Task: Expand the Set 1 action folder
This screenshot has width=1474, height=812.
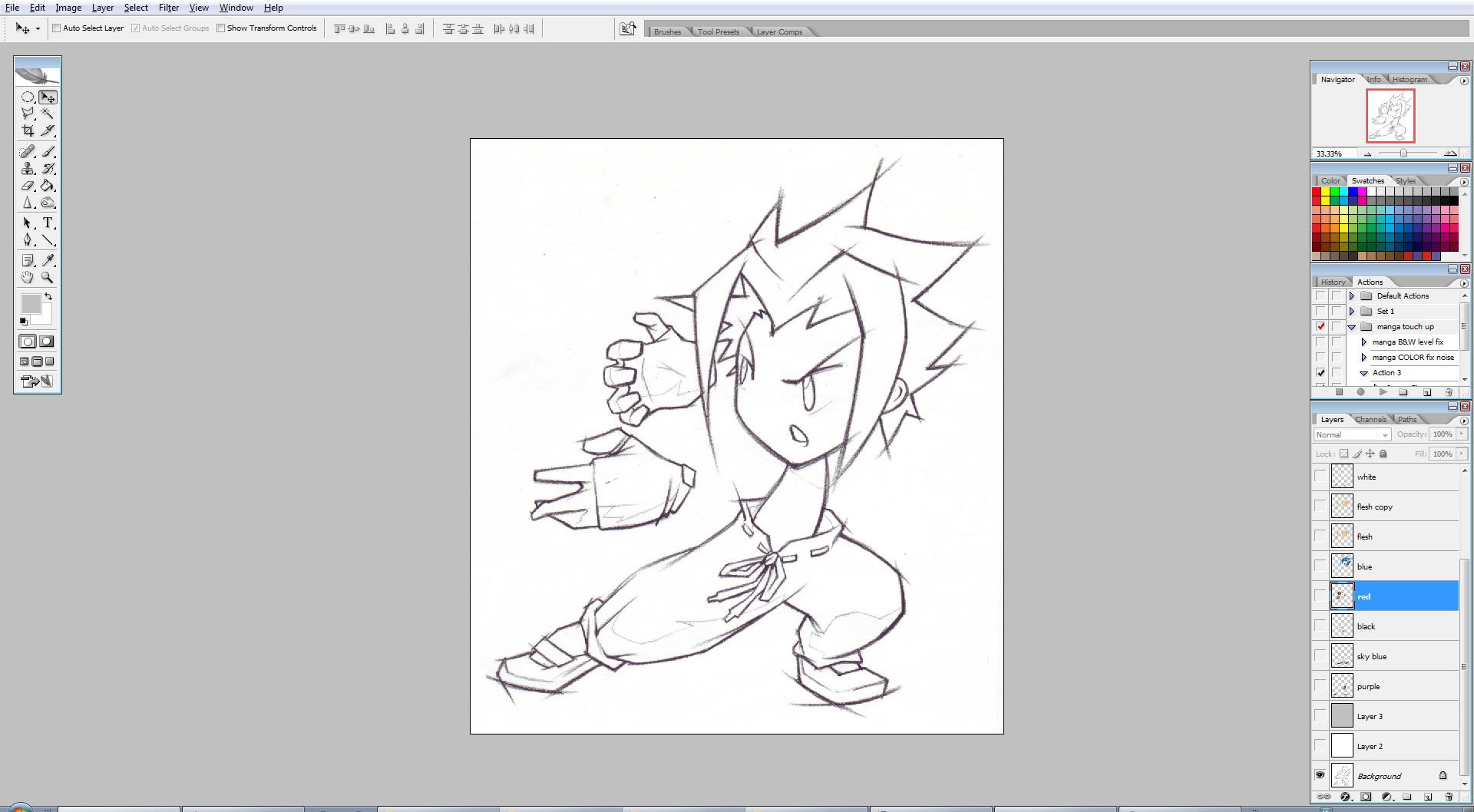Action: pyautogui.click(x=1352, y=311)
